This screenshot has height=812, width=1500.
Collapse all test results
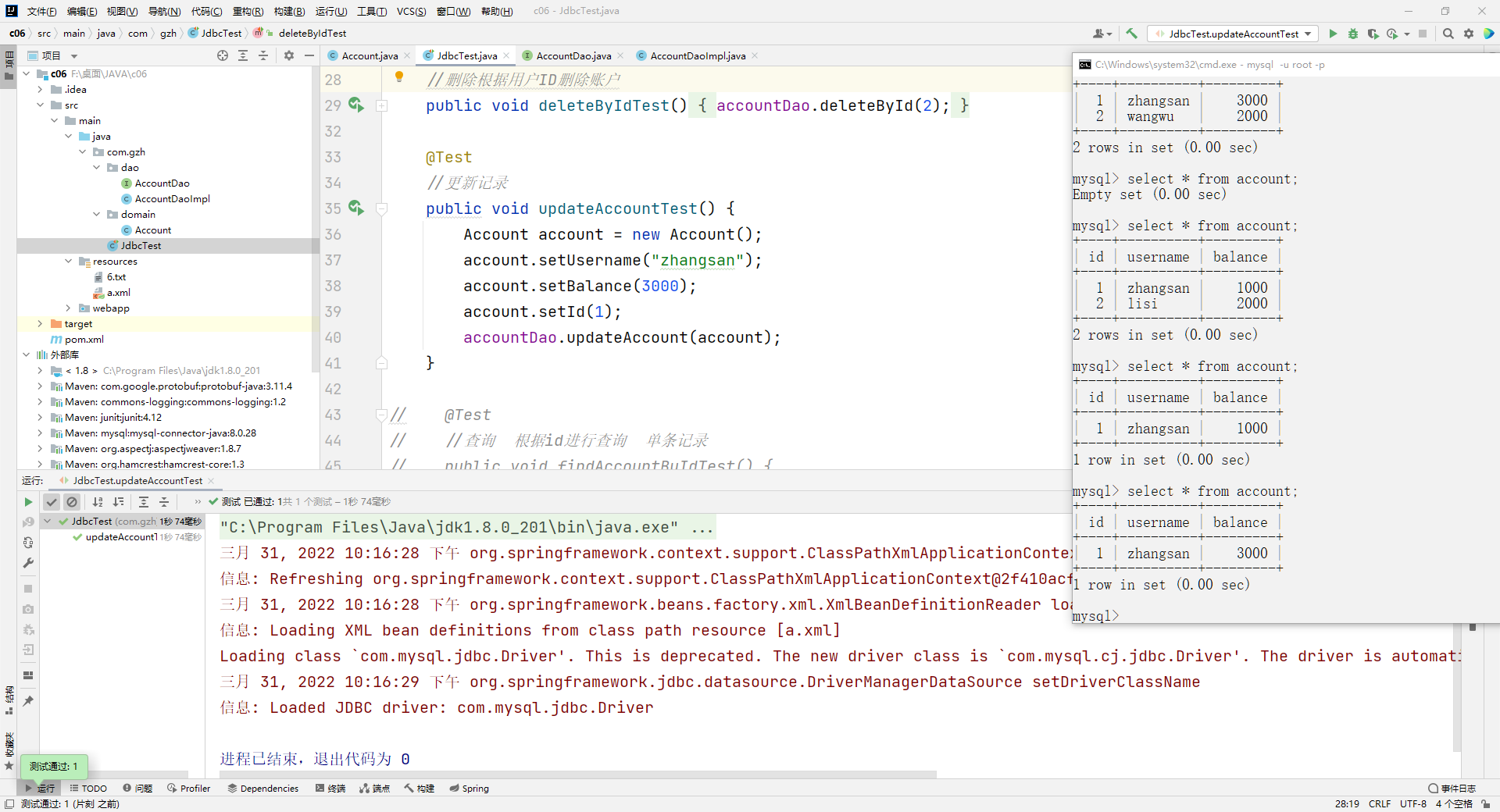pyautogui.click(x=164, y=502)
